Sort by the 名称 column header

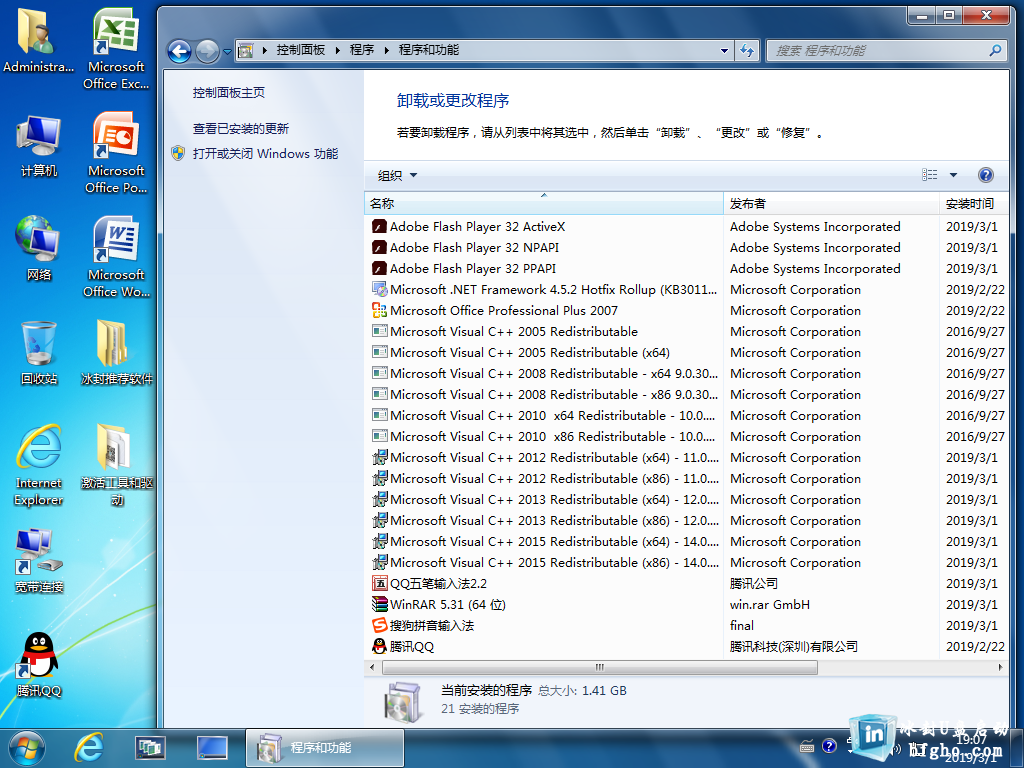pyautogui.click(x=543, y=204)
